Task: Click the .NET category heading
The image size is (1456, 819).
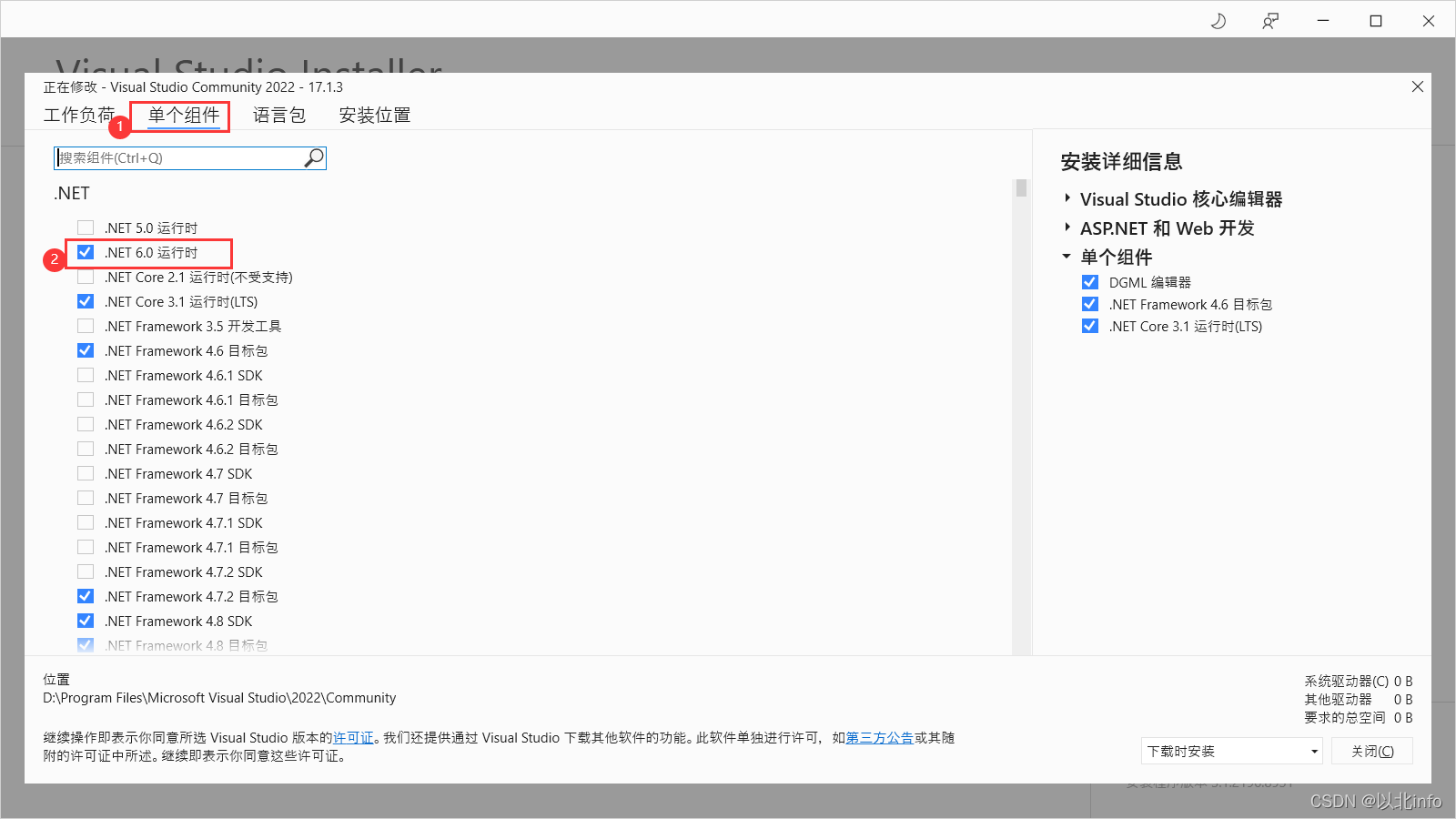Action: 72,193
